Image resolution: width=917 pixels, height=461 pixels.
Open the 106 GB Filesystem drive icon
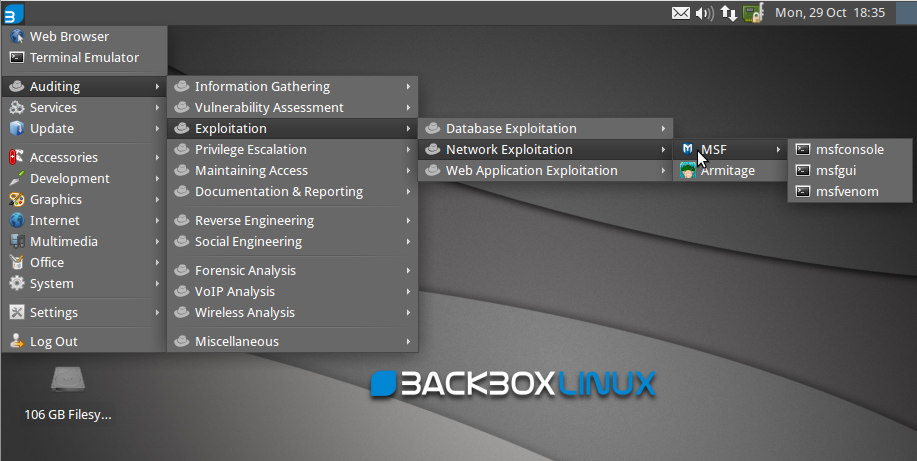(68, 380)
